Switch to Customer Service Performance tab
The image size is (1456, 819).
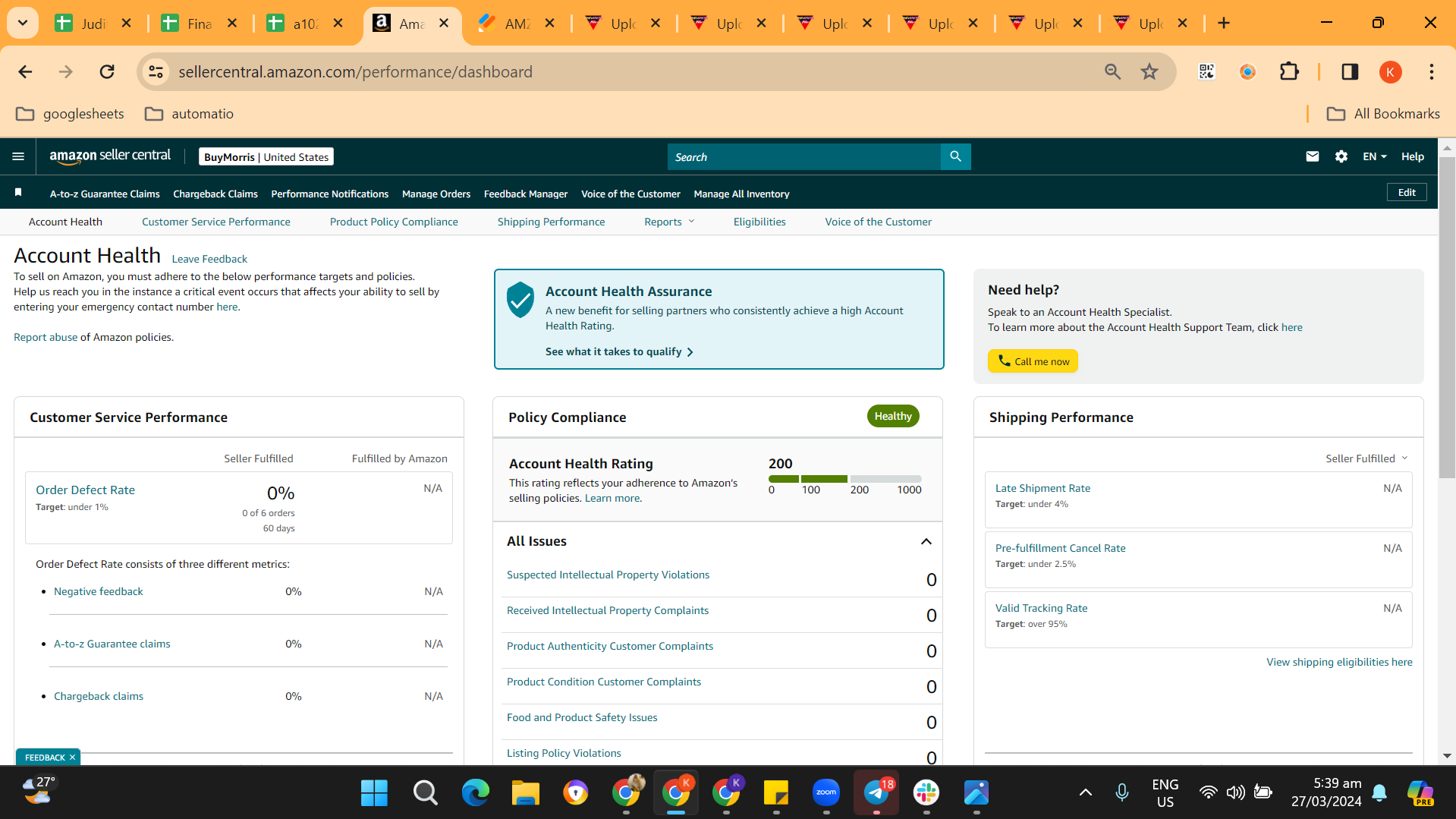point(216,222)
